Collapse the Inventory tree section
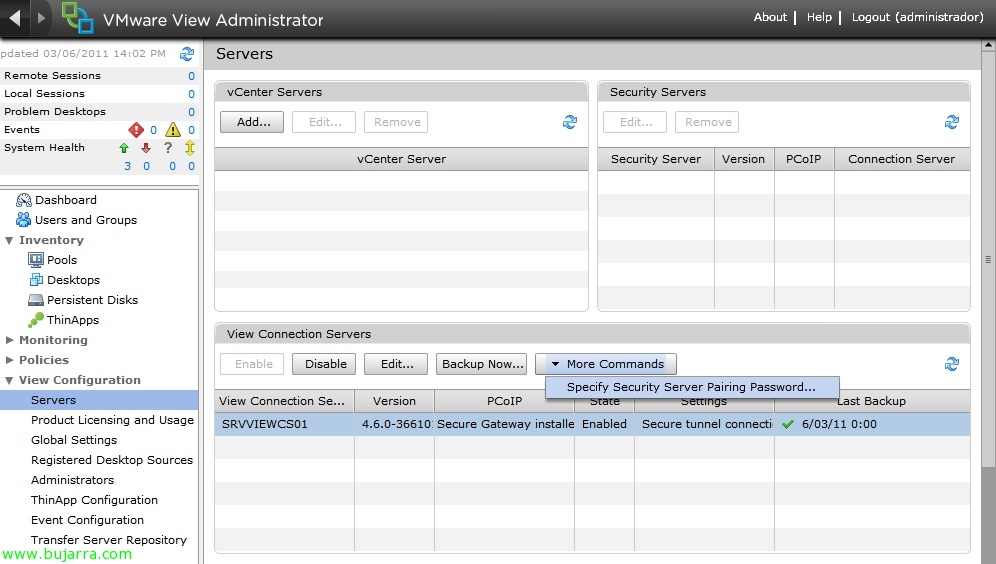The height and width of the screenshot is (564, 996). click(x=9, y=241)
